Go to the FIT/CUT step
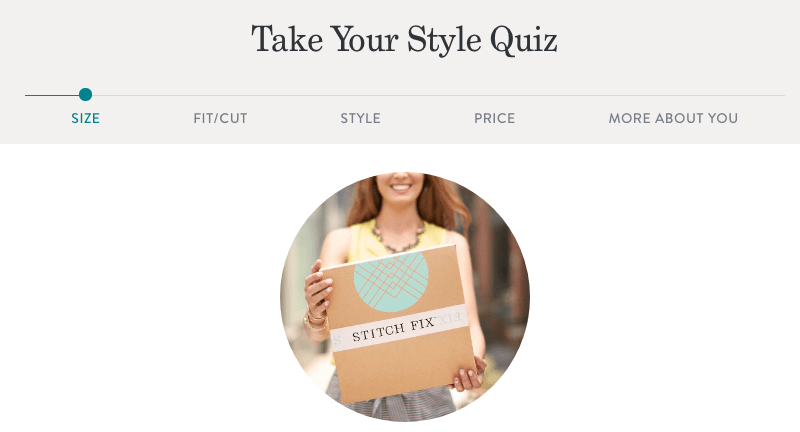 click(220, 118)
